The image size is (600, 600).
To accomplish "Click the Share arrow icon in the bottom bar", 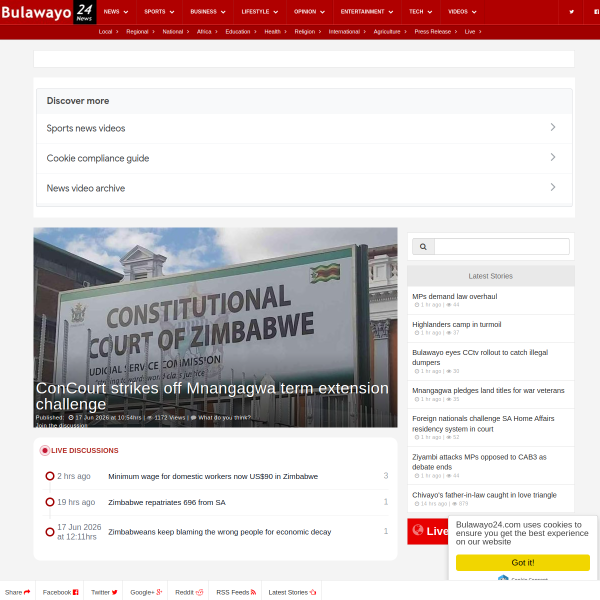I will (27, 592).
